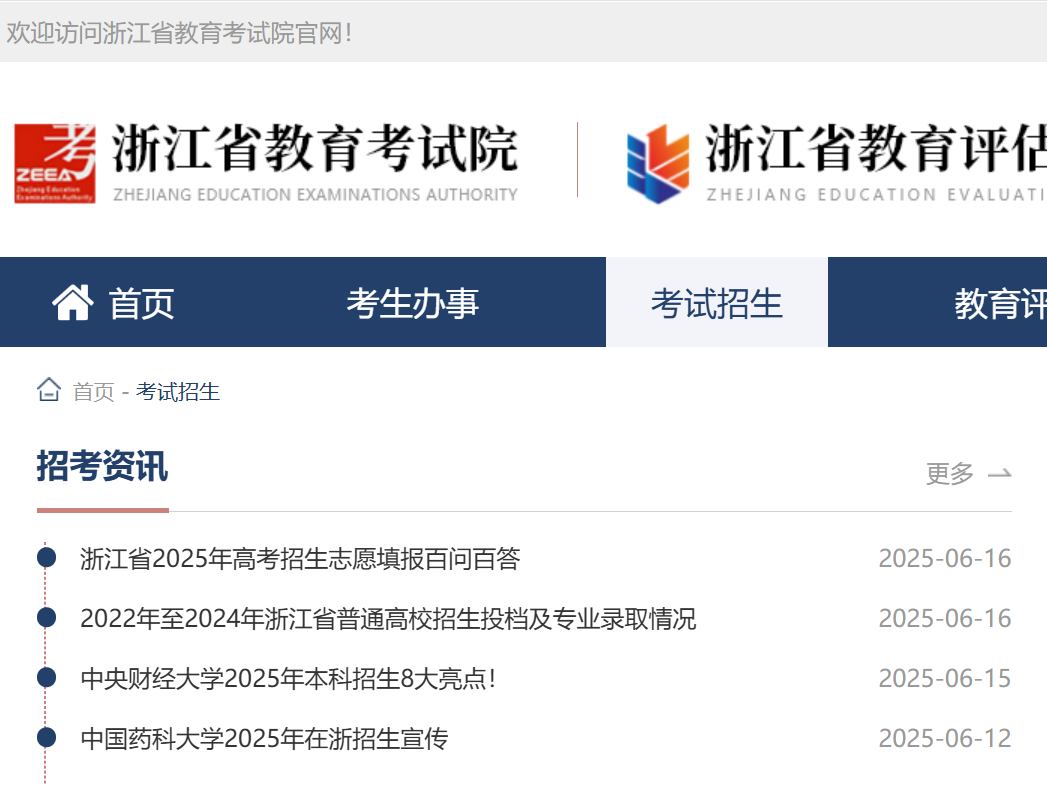
Task: Click 考试招生 in the breadcrumb
Action: (178, 392)
